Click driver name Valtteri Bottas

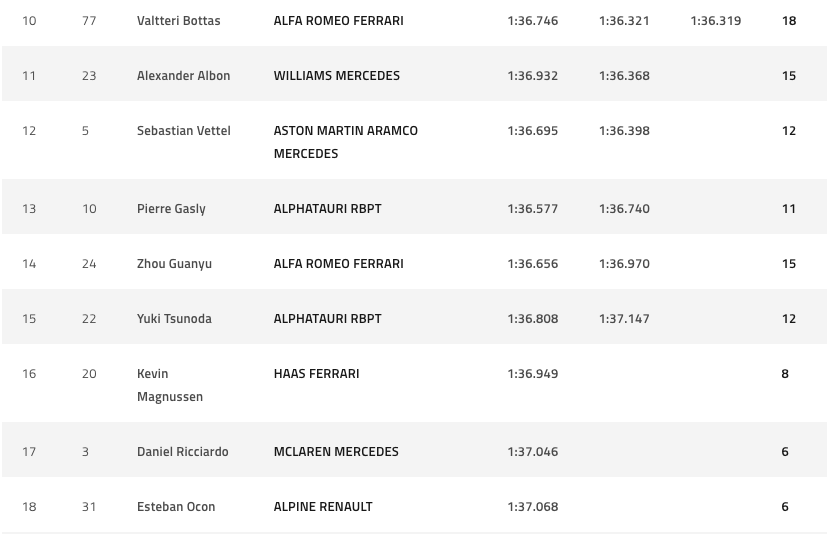(178, 21)
